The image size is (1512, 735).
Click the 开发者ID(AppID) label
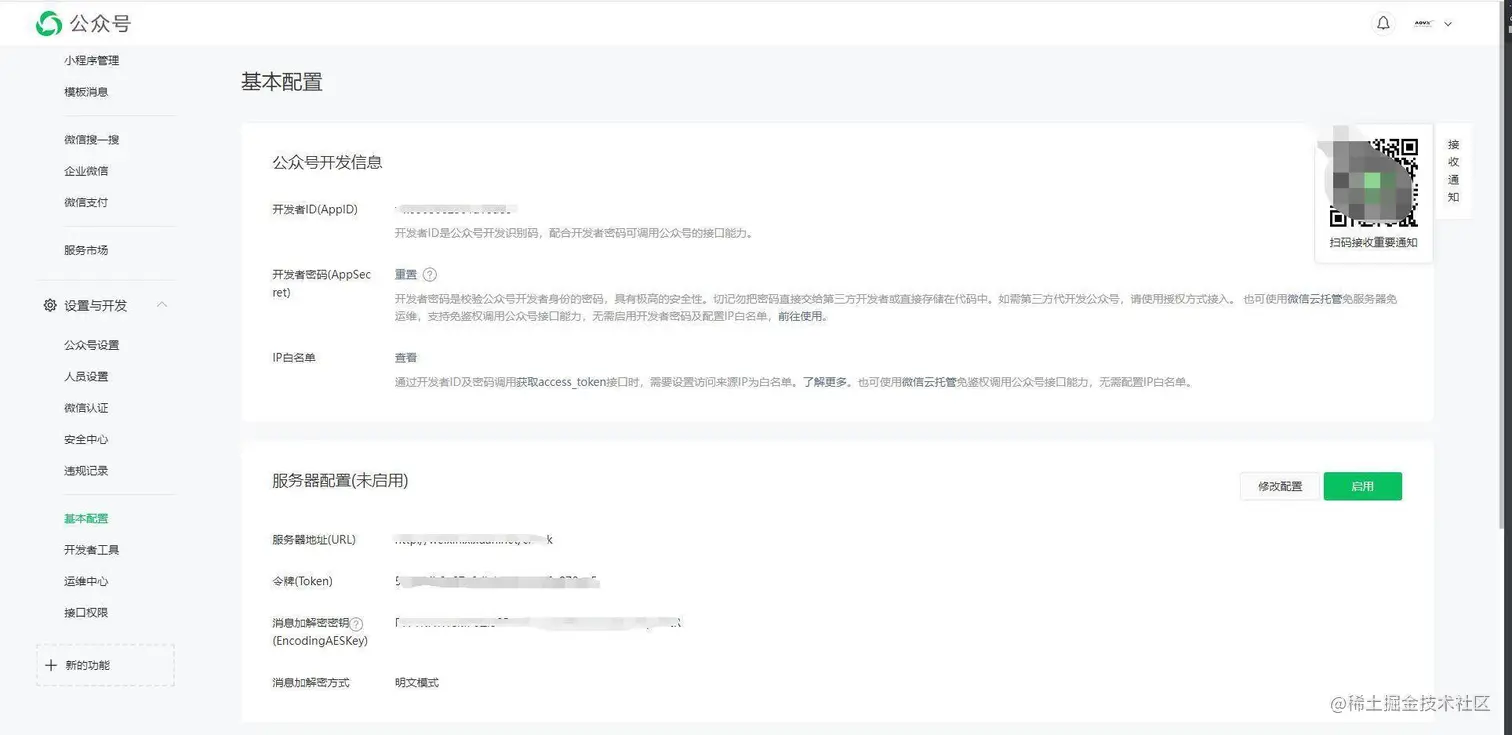click(x=315, y=210)
